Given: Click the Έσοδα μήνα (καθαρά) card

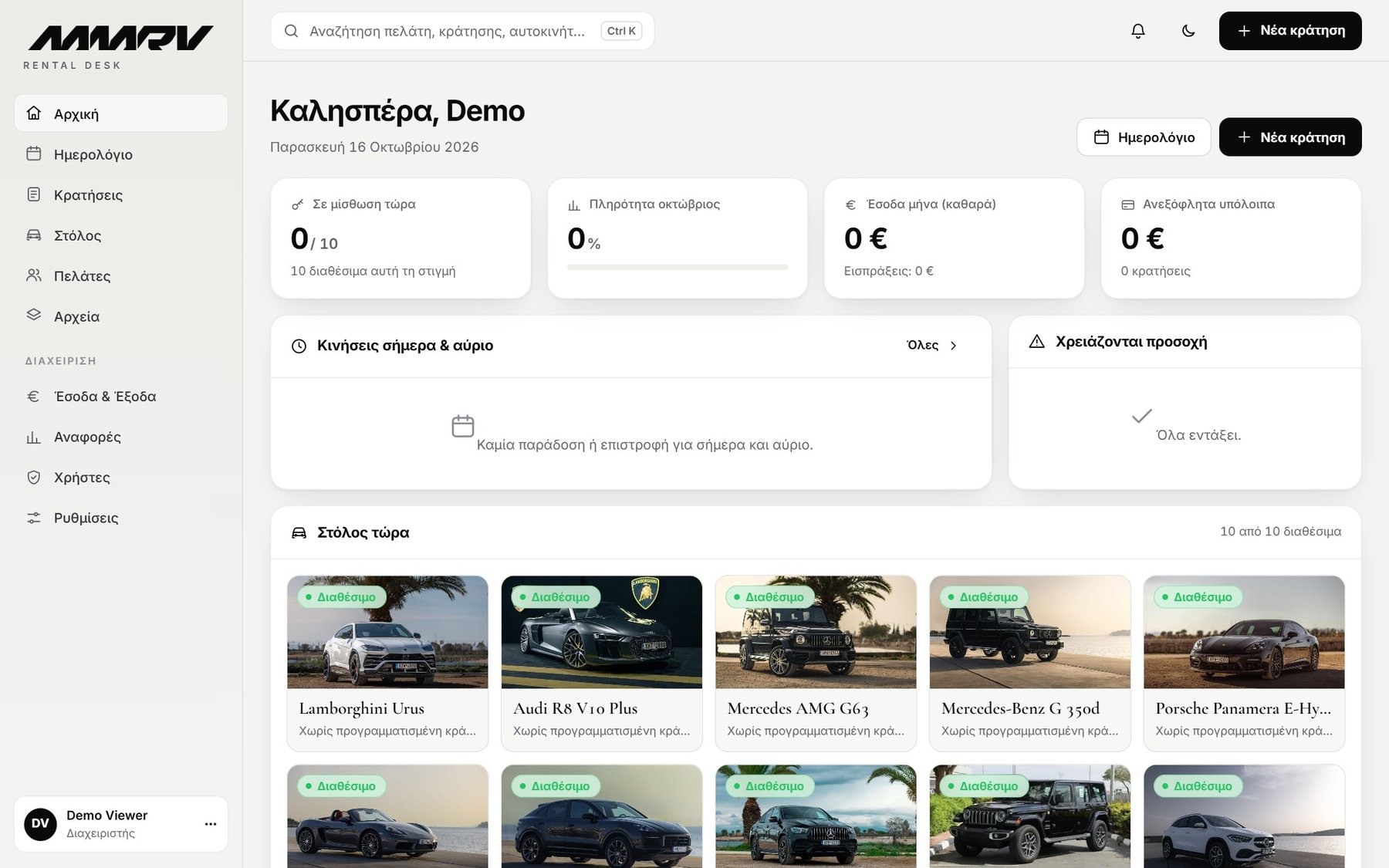Looking at the screenshot, I should click(x=955, y=238).
